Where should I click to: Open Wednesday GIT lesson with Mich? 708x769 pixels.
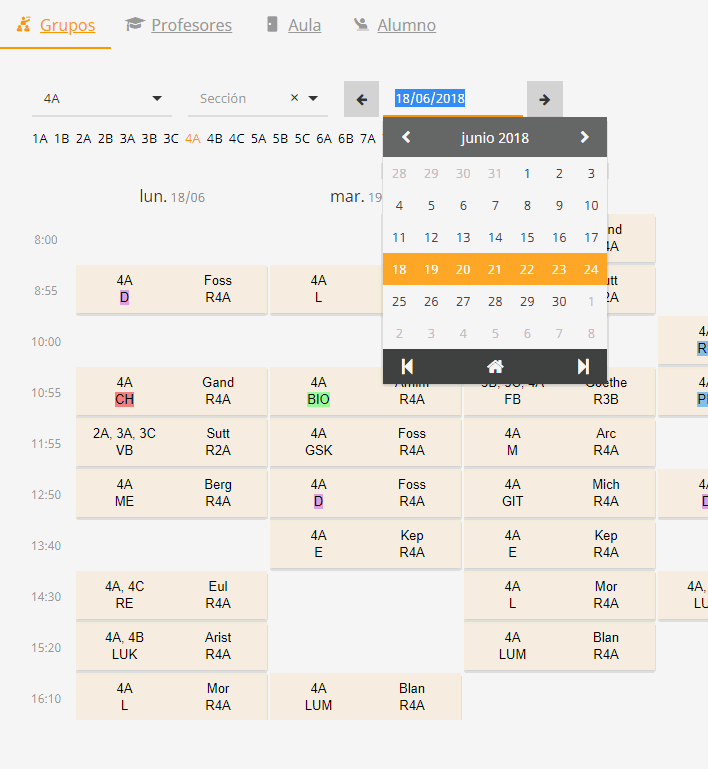tap(559, 493)
